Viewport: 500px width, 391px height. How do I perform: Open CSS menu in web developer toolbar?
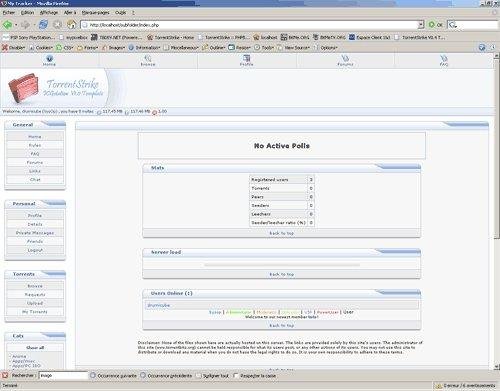pos(65,48)
